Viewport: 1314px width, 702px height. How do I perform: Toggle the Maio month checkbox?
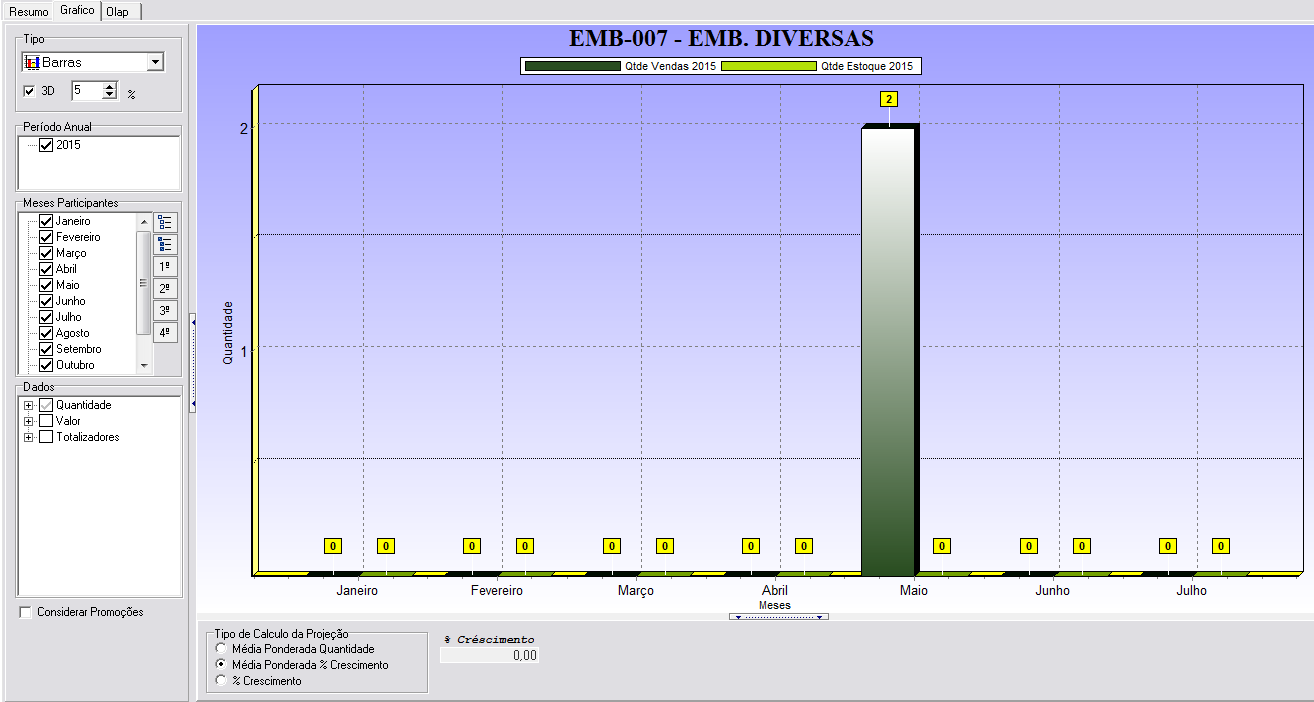point(46,285)
